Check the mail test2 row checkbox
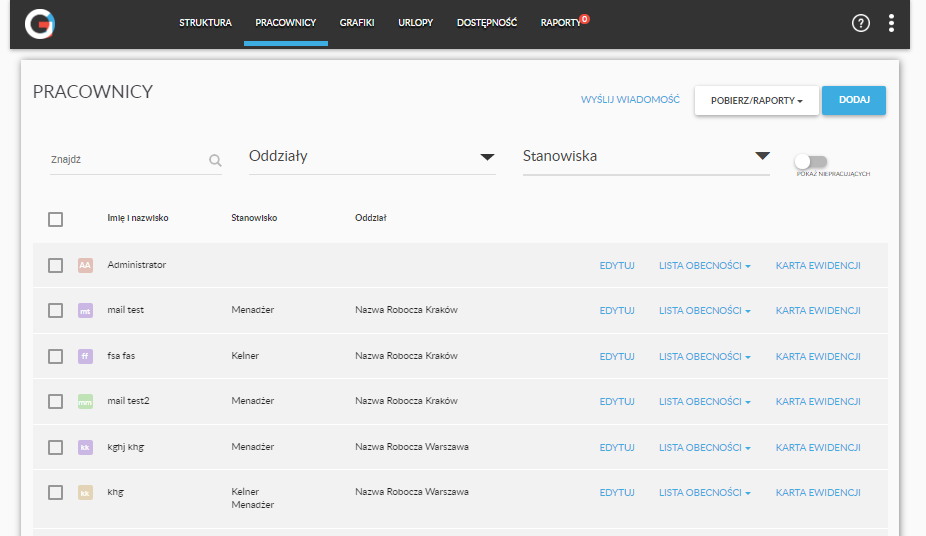 (x=56, y=401)
